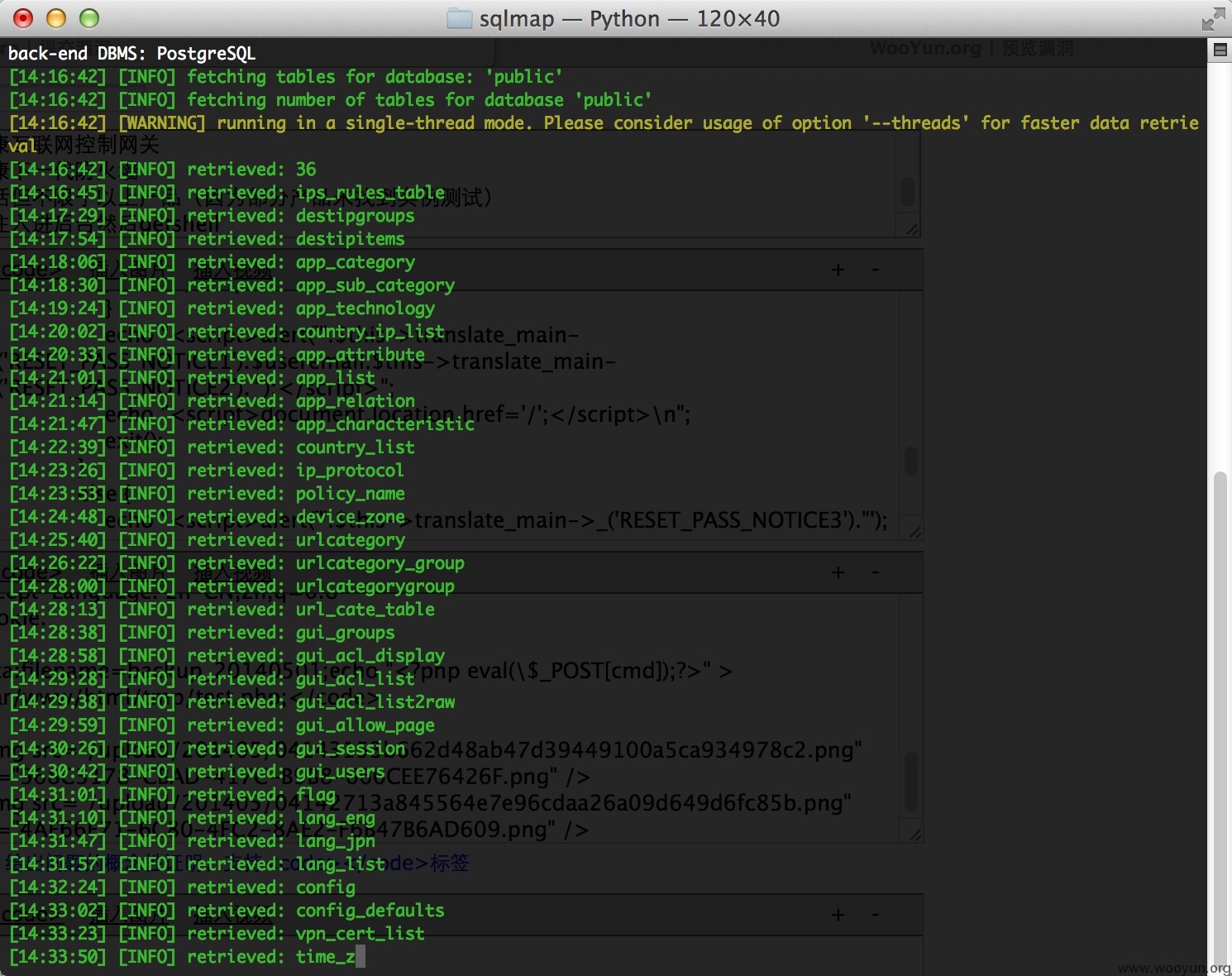
Task: Click the yellow minimize window button
Action: click(x=56, y=18)
